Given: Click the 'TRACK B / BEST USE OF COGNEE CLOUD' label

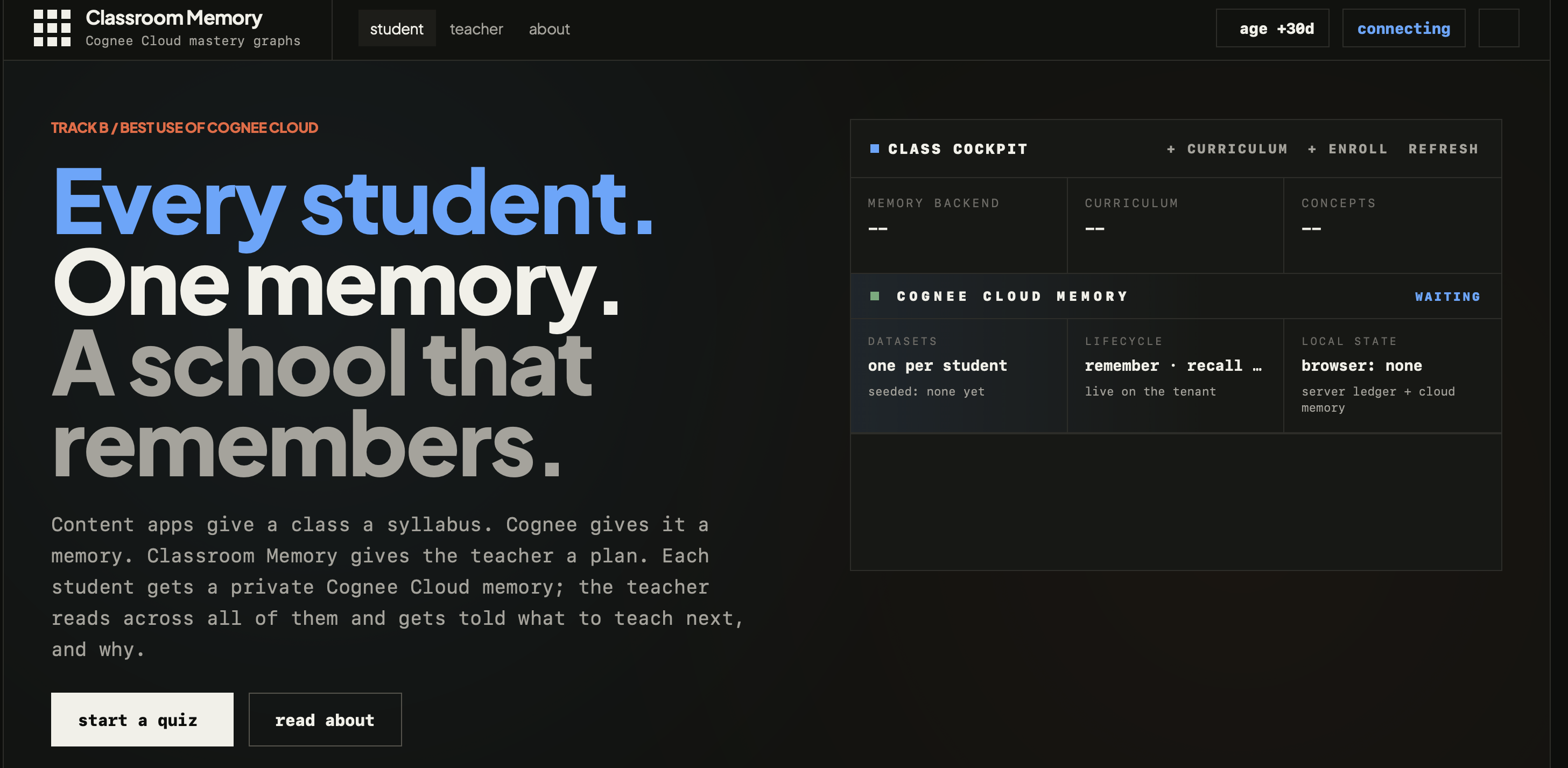Looking at the screenshot, I should pyautogui.click(x=185, y=128).
